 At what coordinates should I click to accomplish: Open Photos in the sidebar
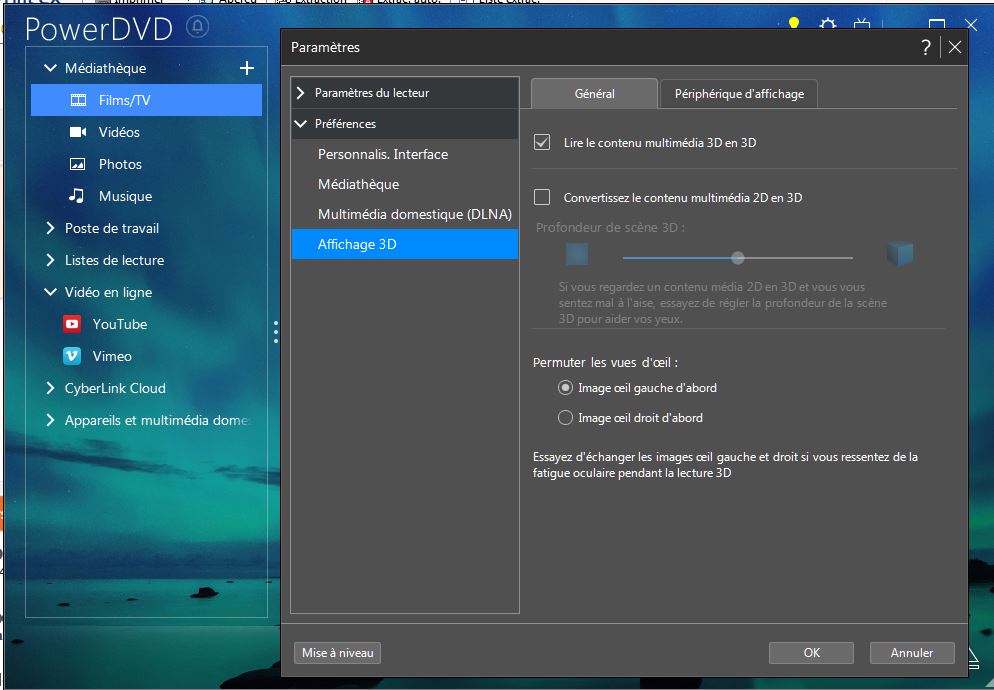(x=146, y=164)
